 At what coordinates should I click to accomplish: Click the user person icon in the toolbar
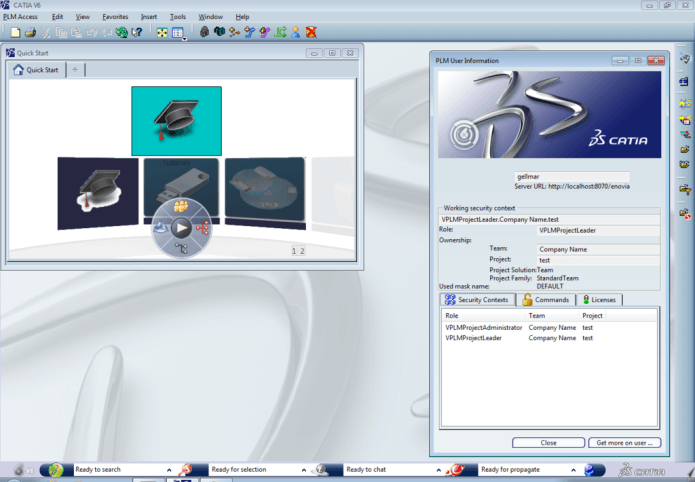pos(295,33)
